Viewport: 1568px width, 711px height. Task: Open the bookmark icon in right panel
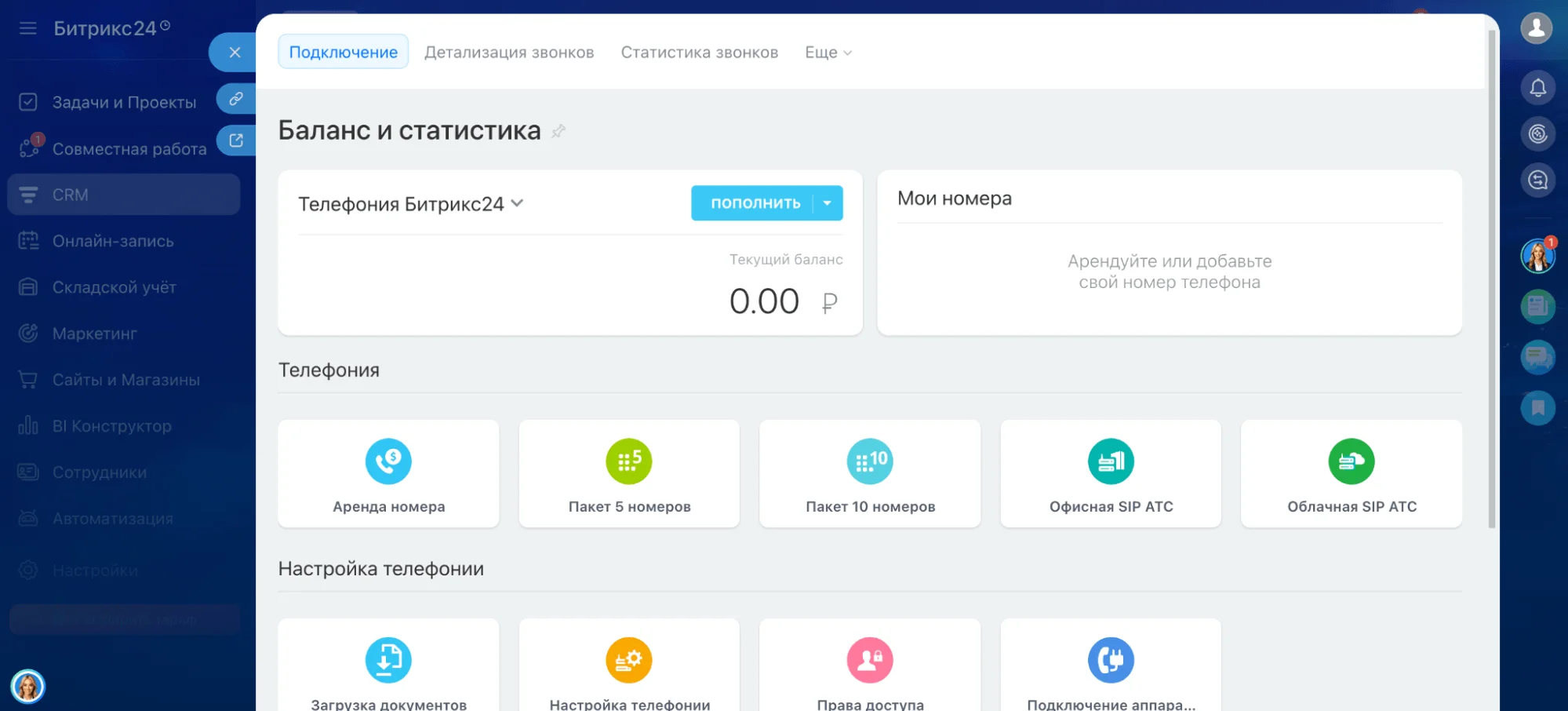pyautogui.click(x=1537, y=408)
